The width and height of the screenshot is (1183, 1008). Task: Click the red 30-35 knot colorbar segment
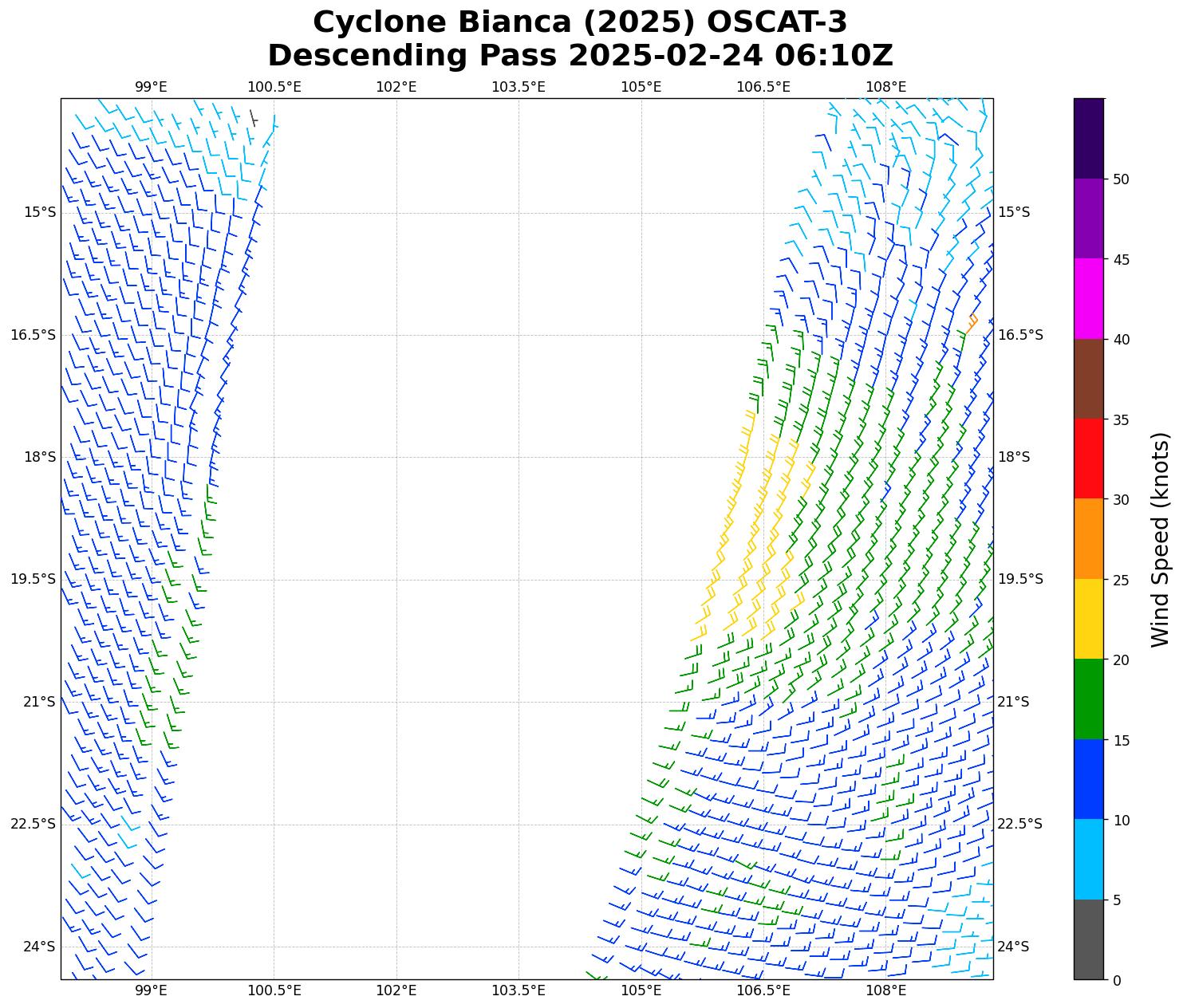(1089, 459)
